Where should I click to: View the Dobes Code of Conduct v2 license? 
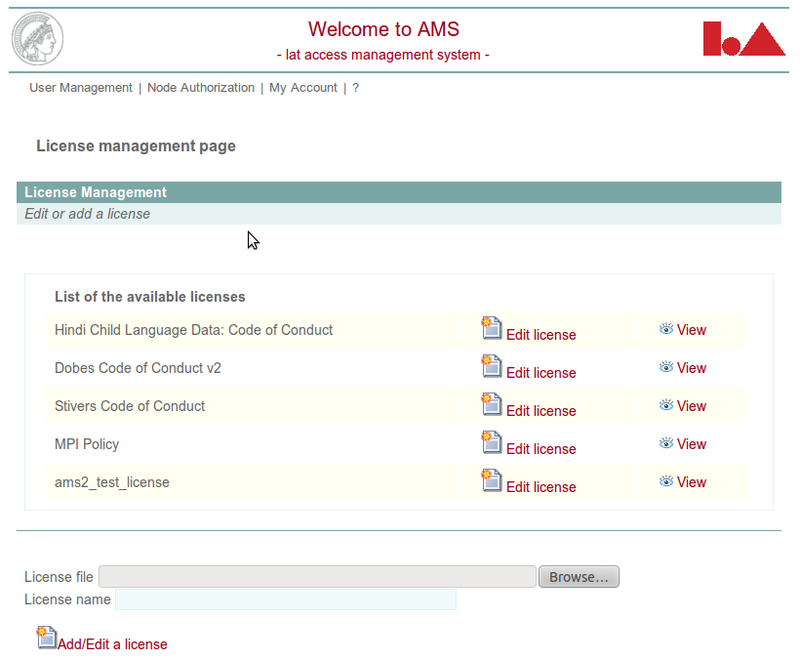(691, 368)
